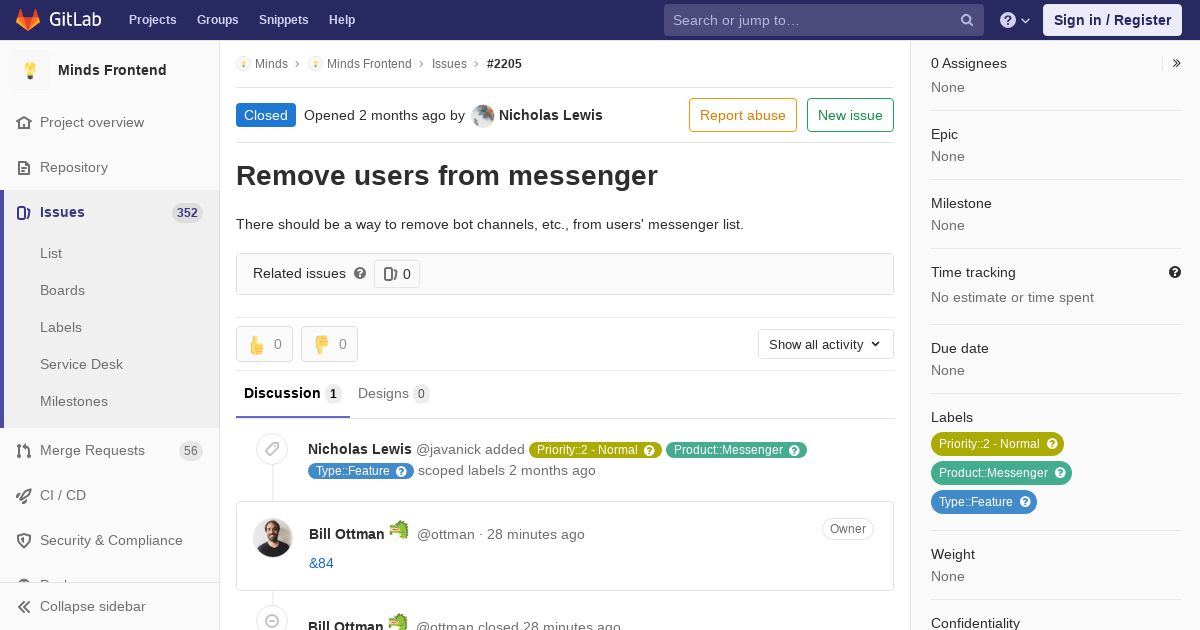Give a thumbs down reaction
This screenshot has width=1200, height=630.
329,344
